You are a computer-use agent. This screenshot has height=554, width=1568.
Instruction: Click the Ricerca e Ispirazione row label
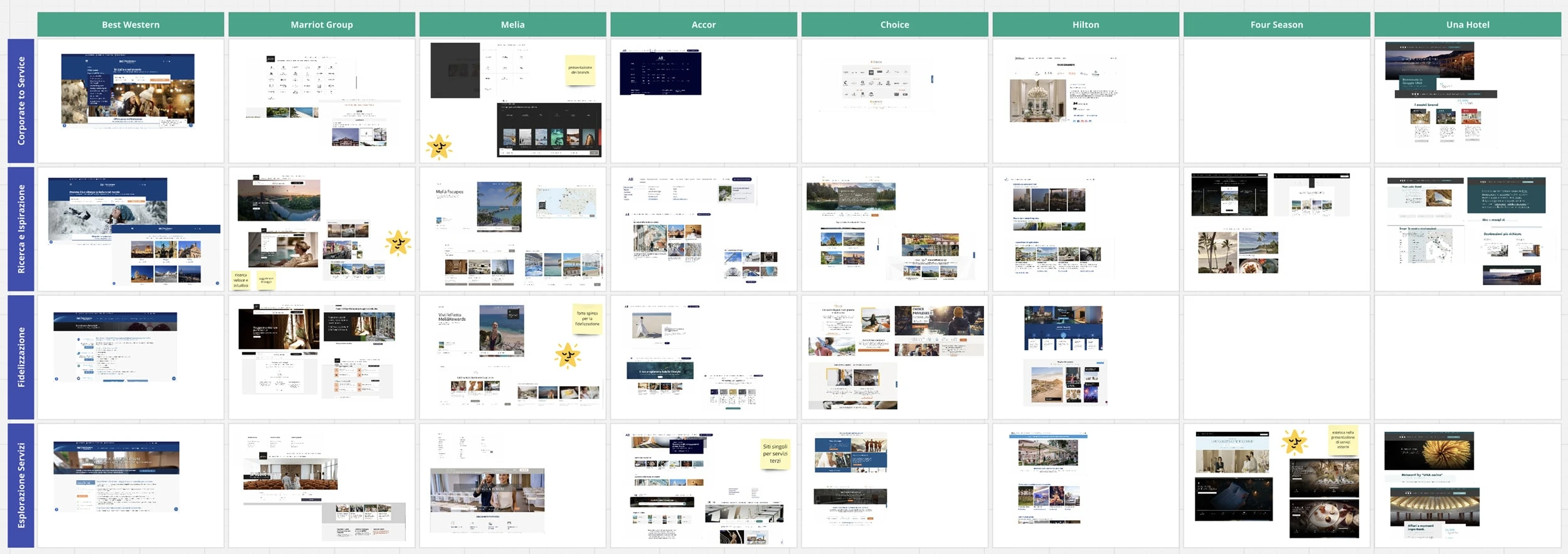[x=21, y=229]
